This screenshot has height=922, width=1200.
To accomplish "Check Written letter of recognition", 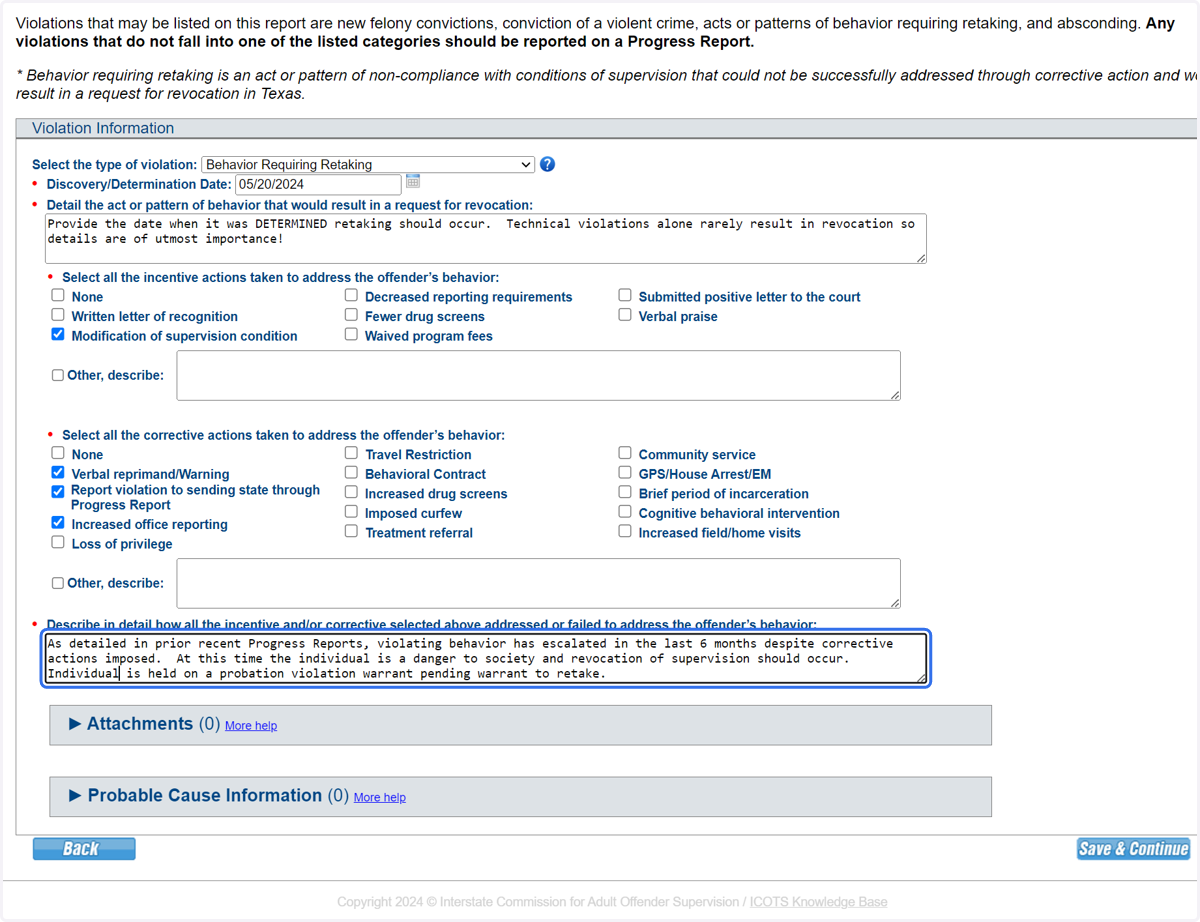I will pyautogui.click(x=58, y=315).
